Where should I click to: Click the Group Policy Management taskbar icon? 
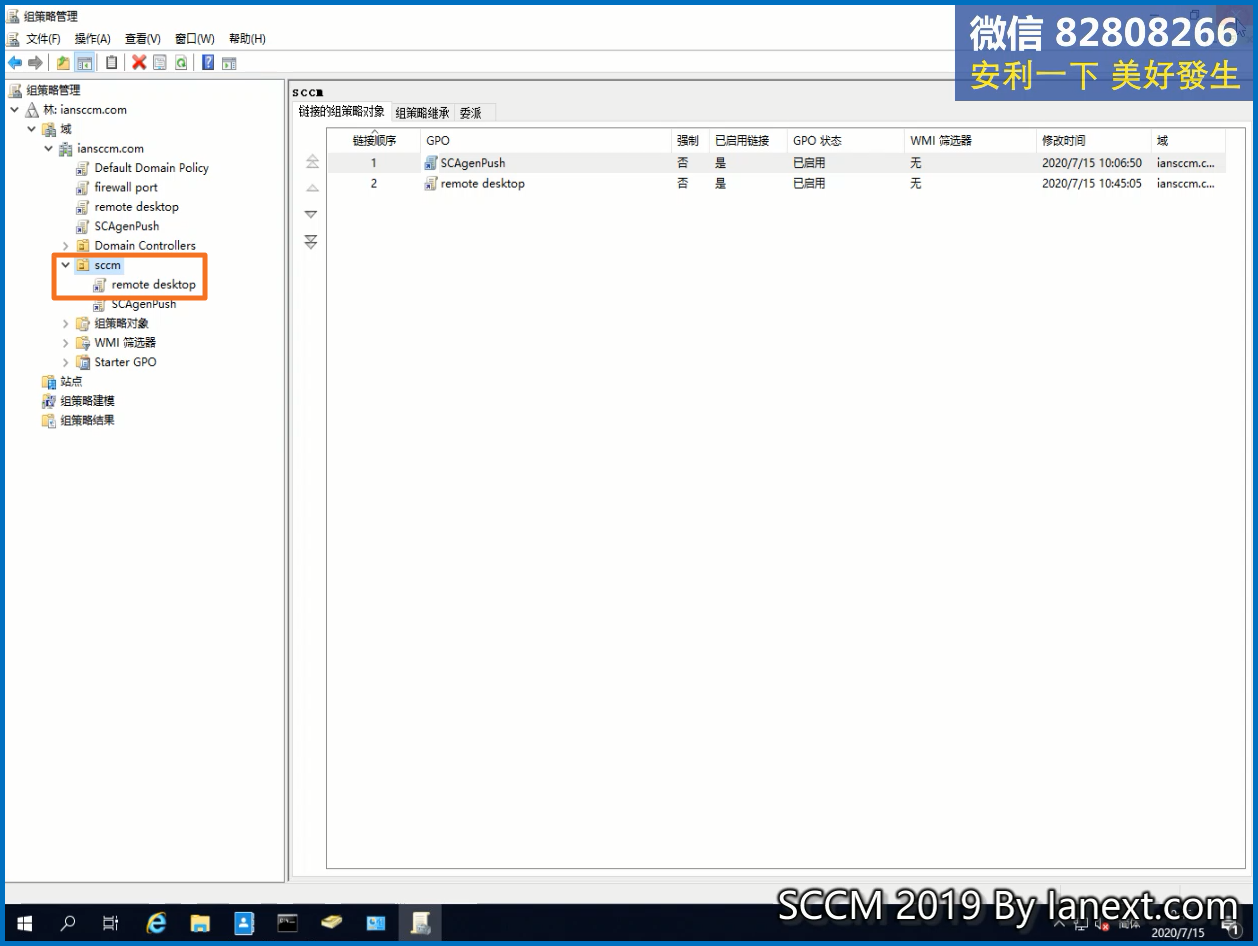click(x=420, y=923)
